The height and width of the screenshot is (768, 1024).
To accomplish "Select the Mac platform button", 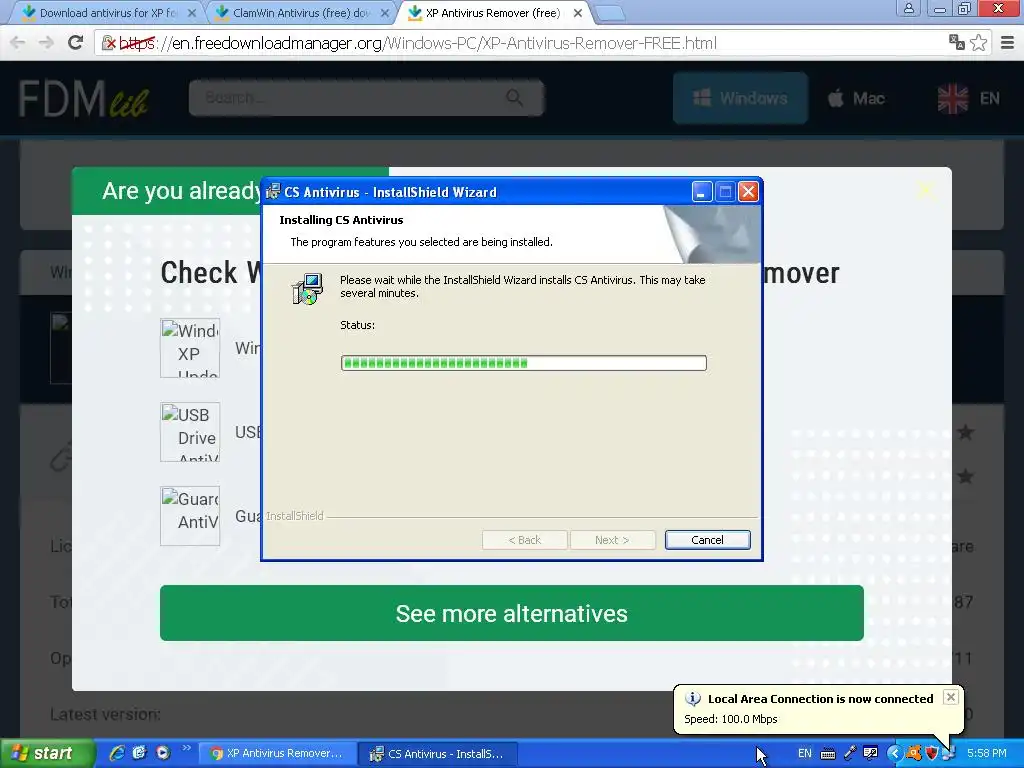I will click(x=856, y=99).
